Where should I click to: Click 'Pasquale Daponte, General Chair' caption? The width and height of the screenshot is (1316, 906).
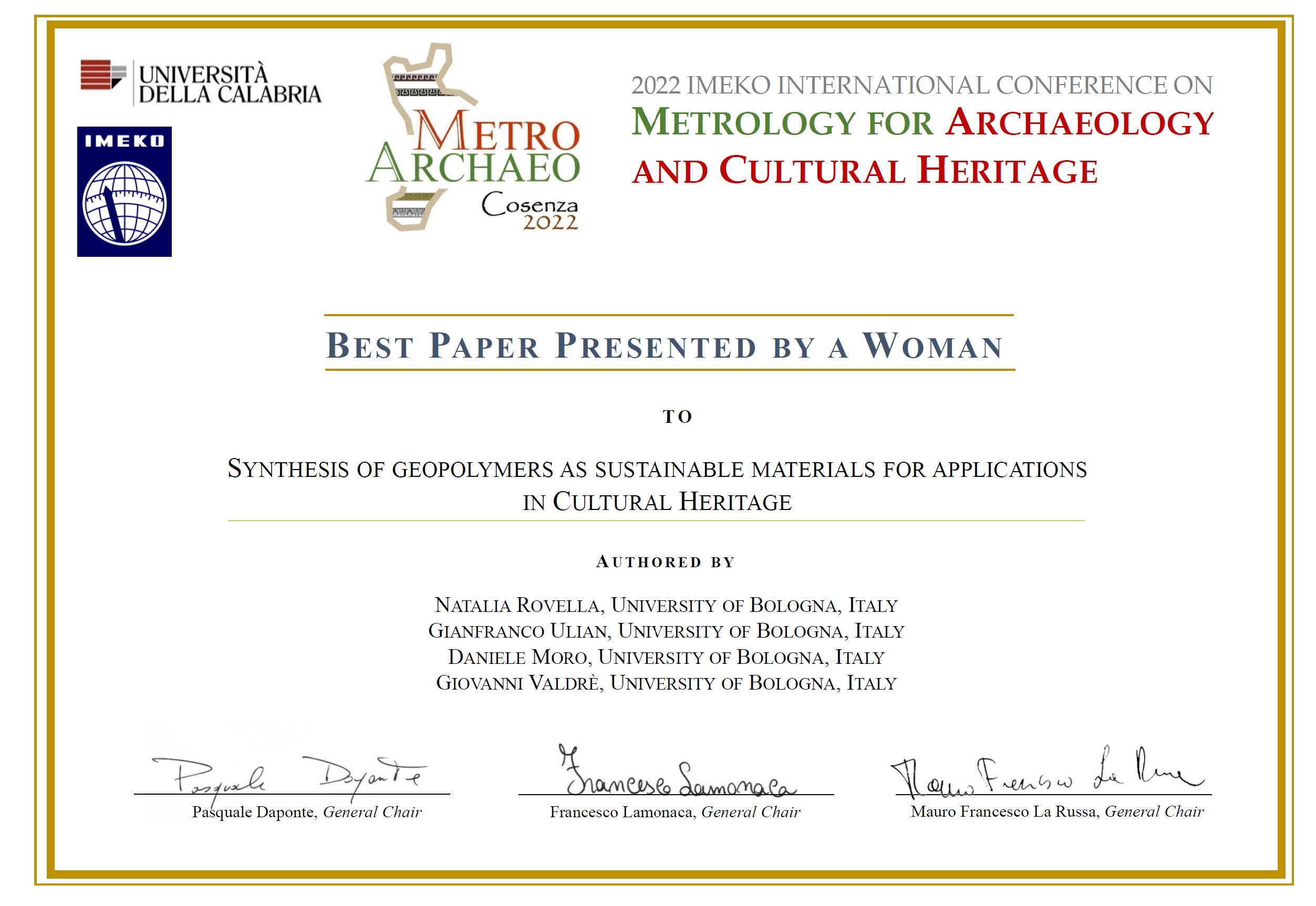click(x=307, y=813)
